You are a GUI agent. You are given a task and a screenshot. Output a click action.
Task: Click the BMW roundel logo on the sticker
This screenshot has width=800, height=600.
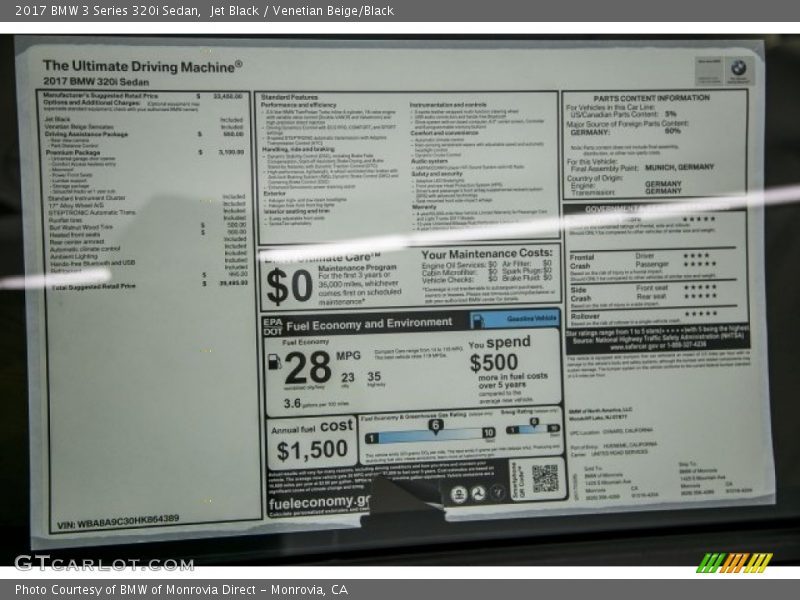[x=738, y=68]
